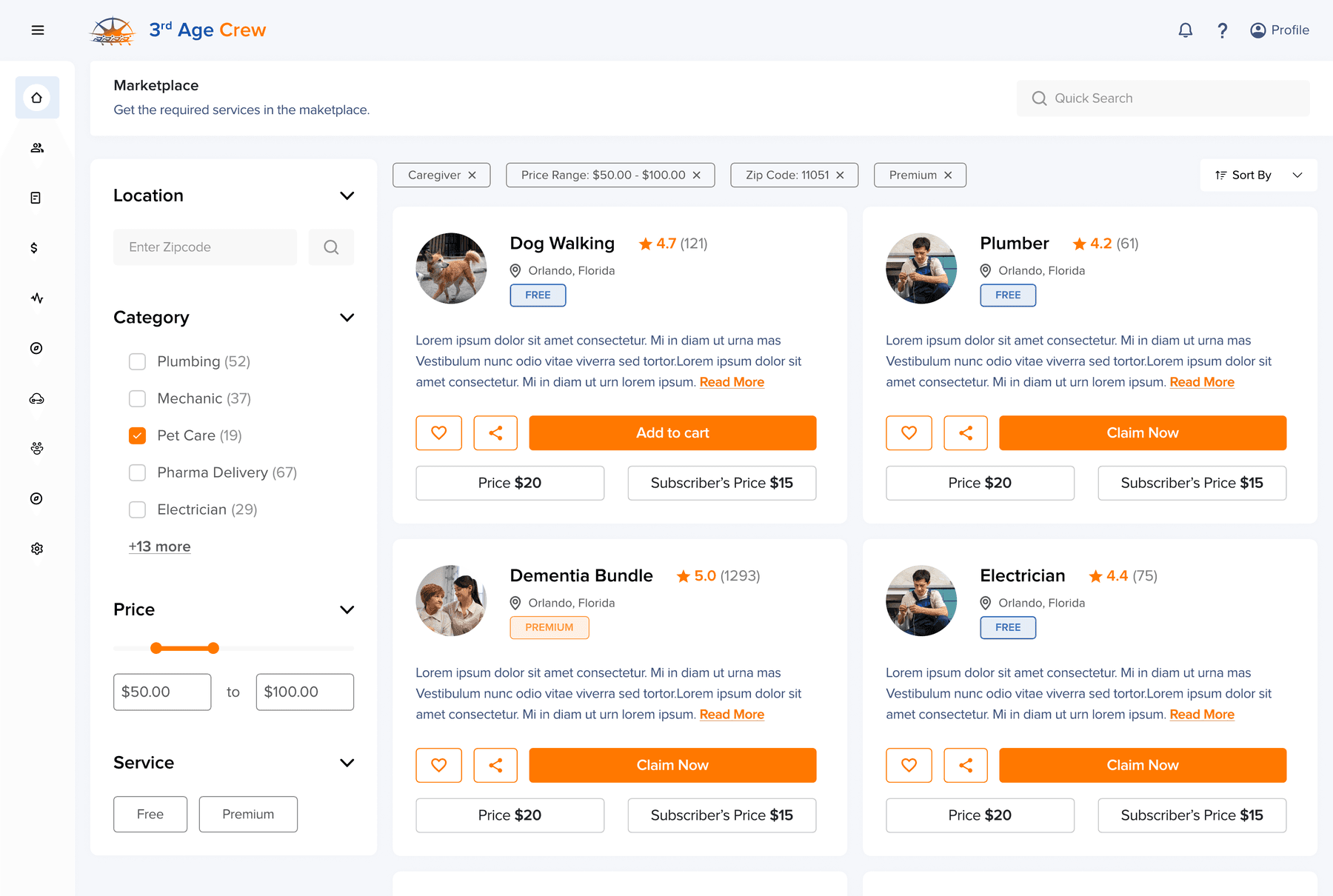Remove the Zip Code 11051 chip

point(840,175)
